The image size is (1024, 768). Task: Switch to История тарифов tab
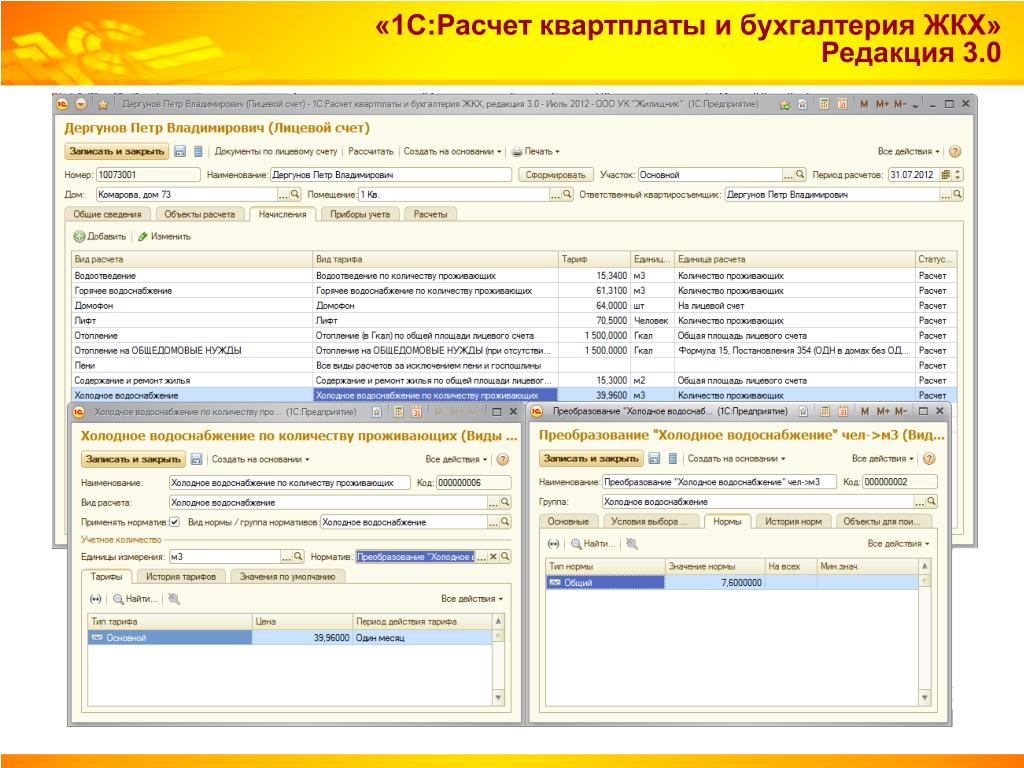coord(181,577)
